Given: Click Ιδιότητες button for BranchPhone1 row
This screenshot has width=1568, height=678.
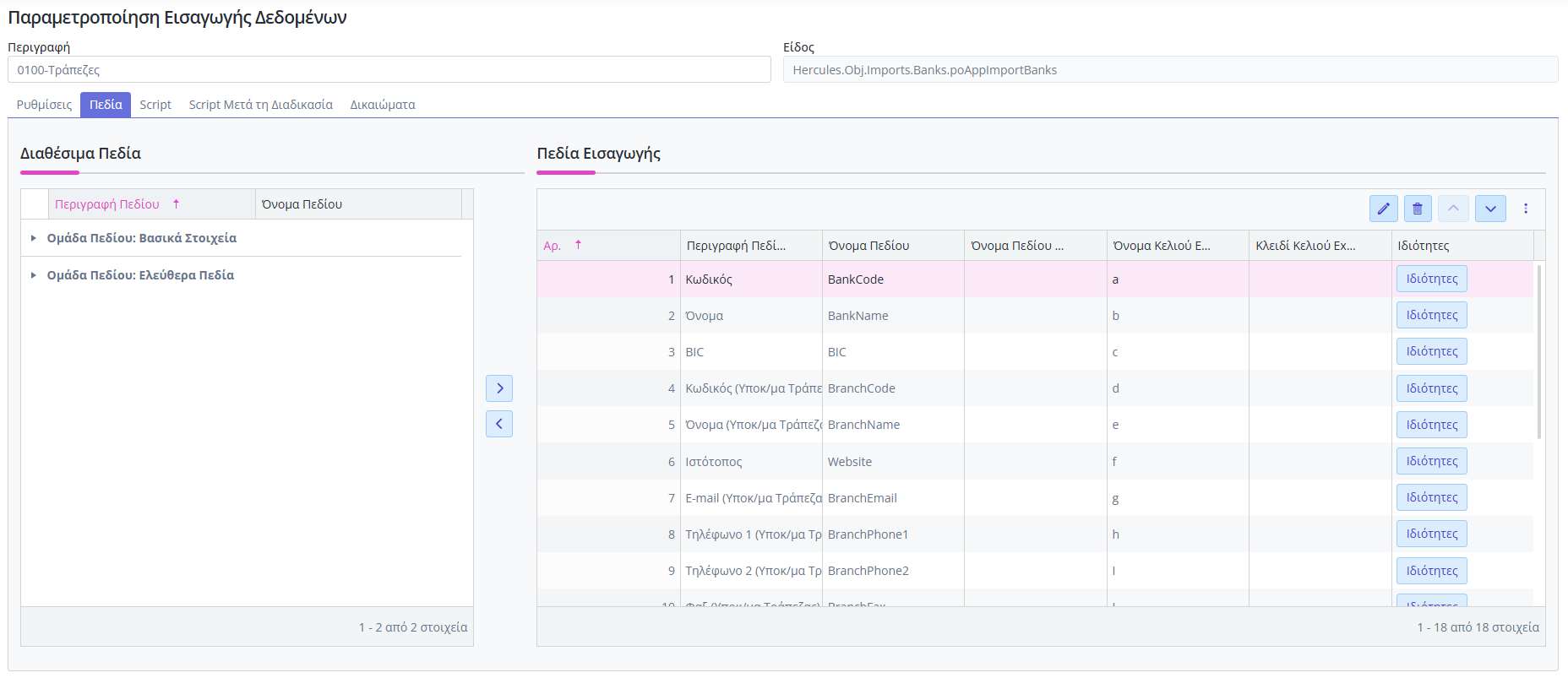Looking at the screenshot, I should [1432, 534].
